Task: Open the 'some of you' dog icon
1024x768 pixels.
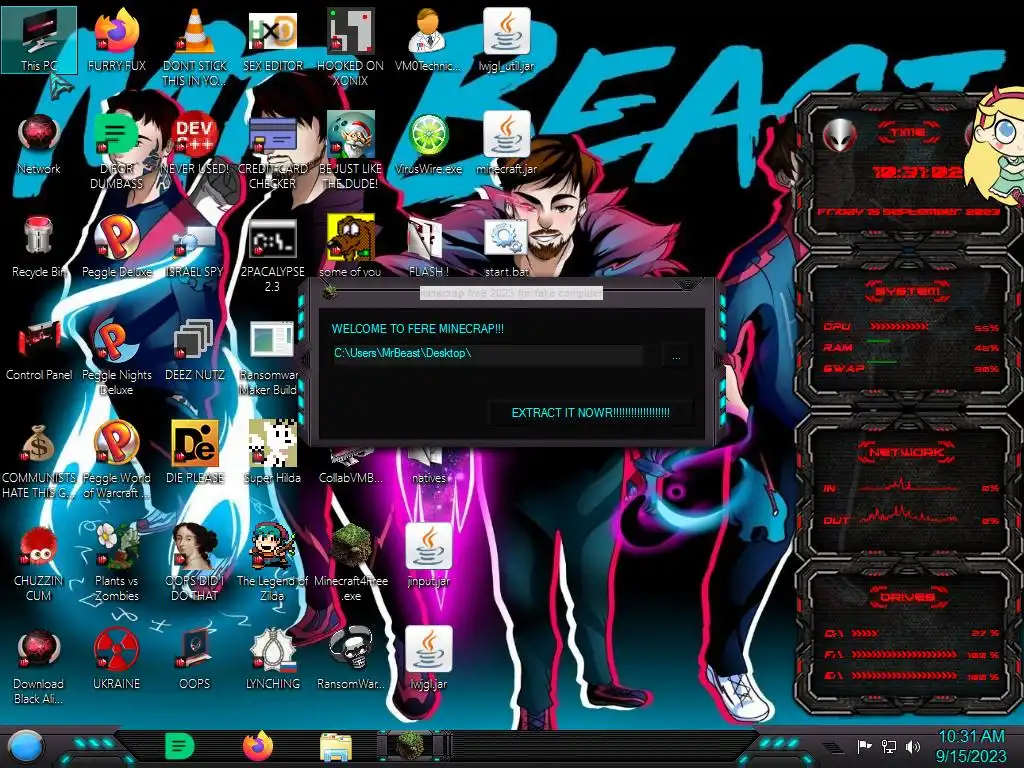Action: pos(351,247)
